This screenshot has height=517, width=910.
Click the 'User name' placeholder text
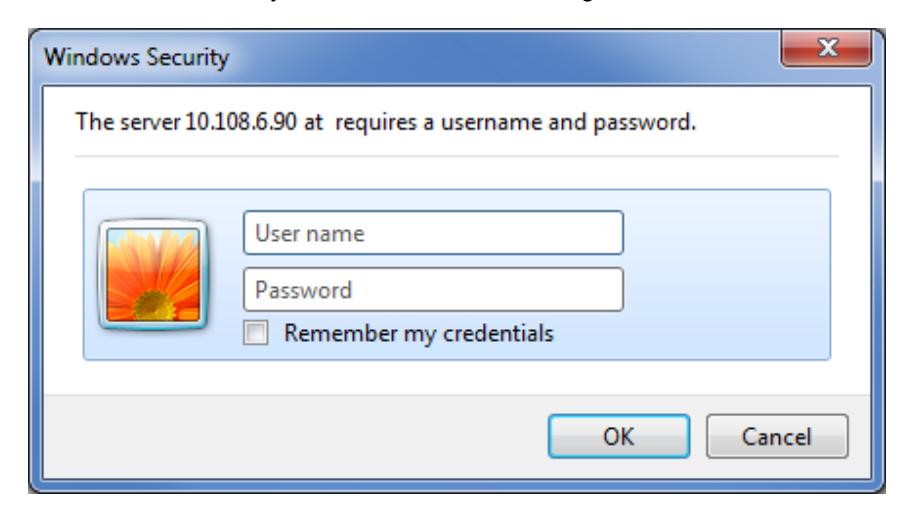click(x=310, y=233)
